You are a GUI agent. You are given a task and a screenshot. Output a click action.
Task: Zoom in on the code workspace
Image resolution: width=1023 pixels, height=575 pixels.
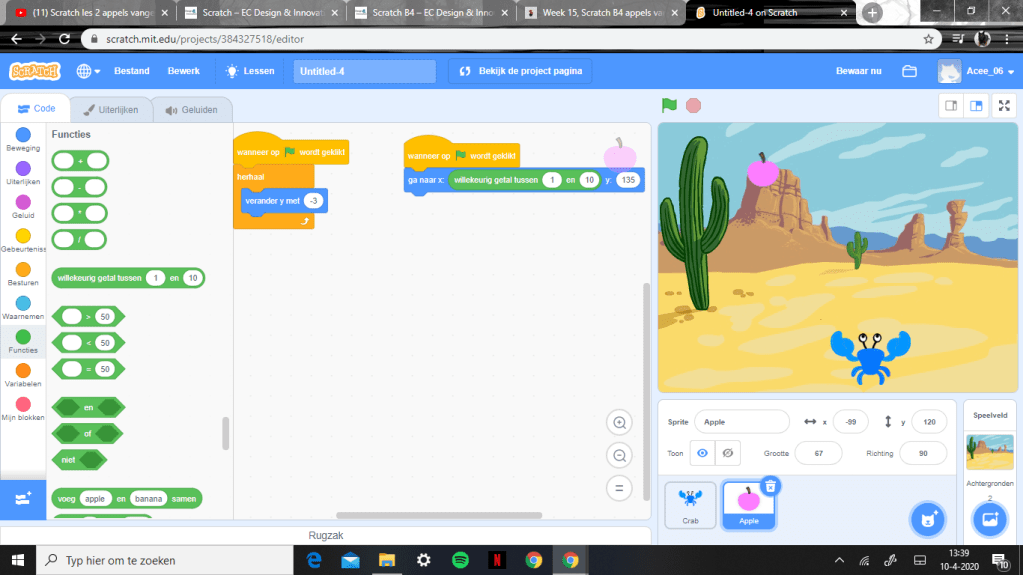(619, 423)
